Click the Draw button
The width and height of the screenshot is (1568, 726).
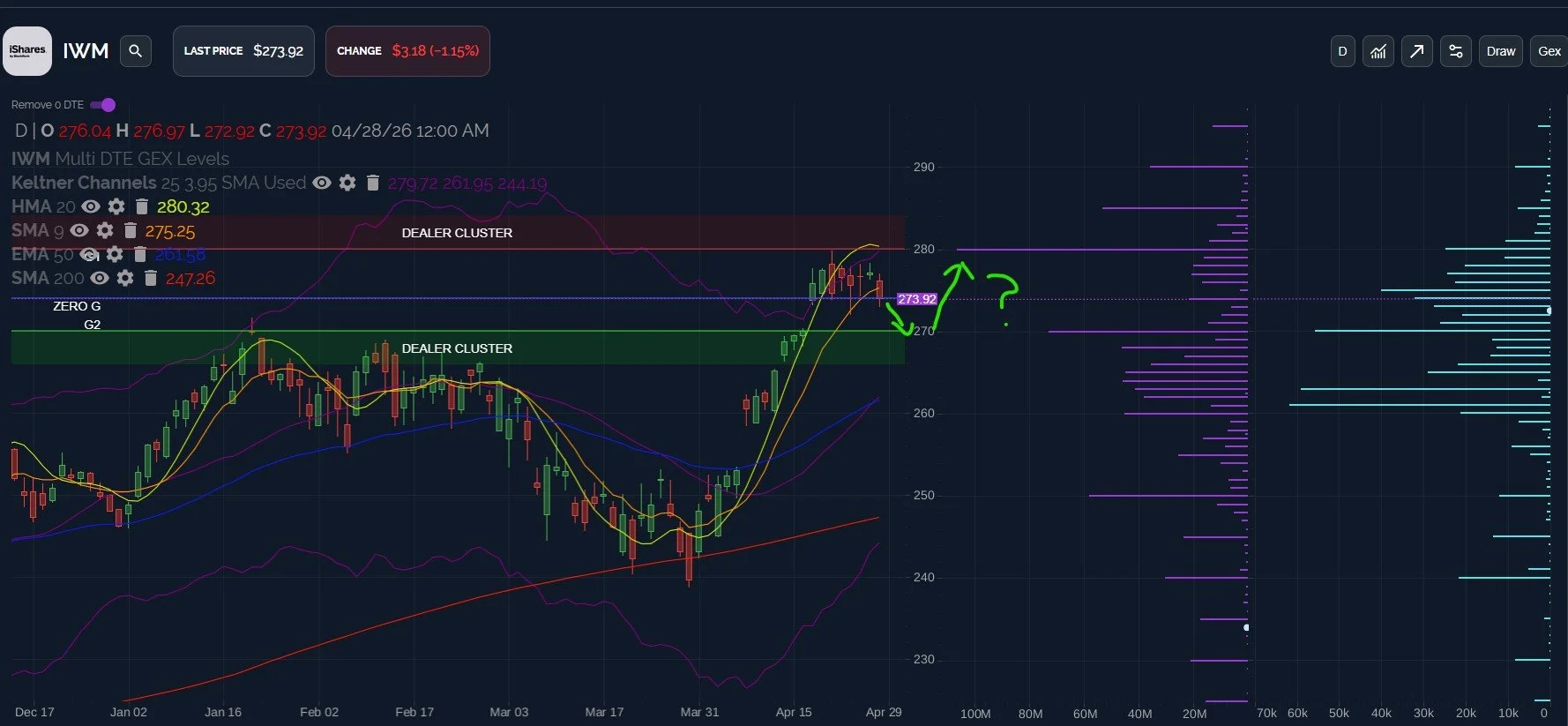1501,51
